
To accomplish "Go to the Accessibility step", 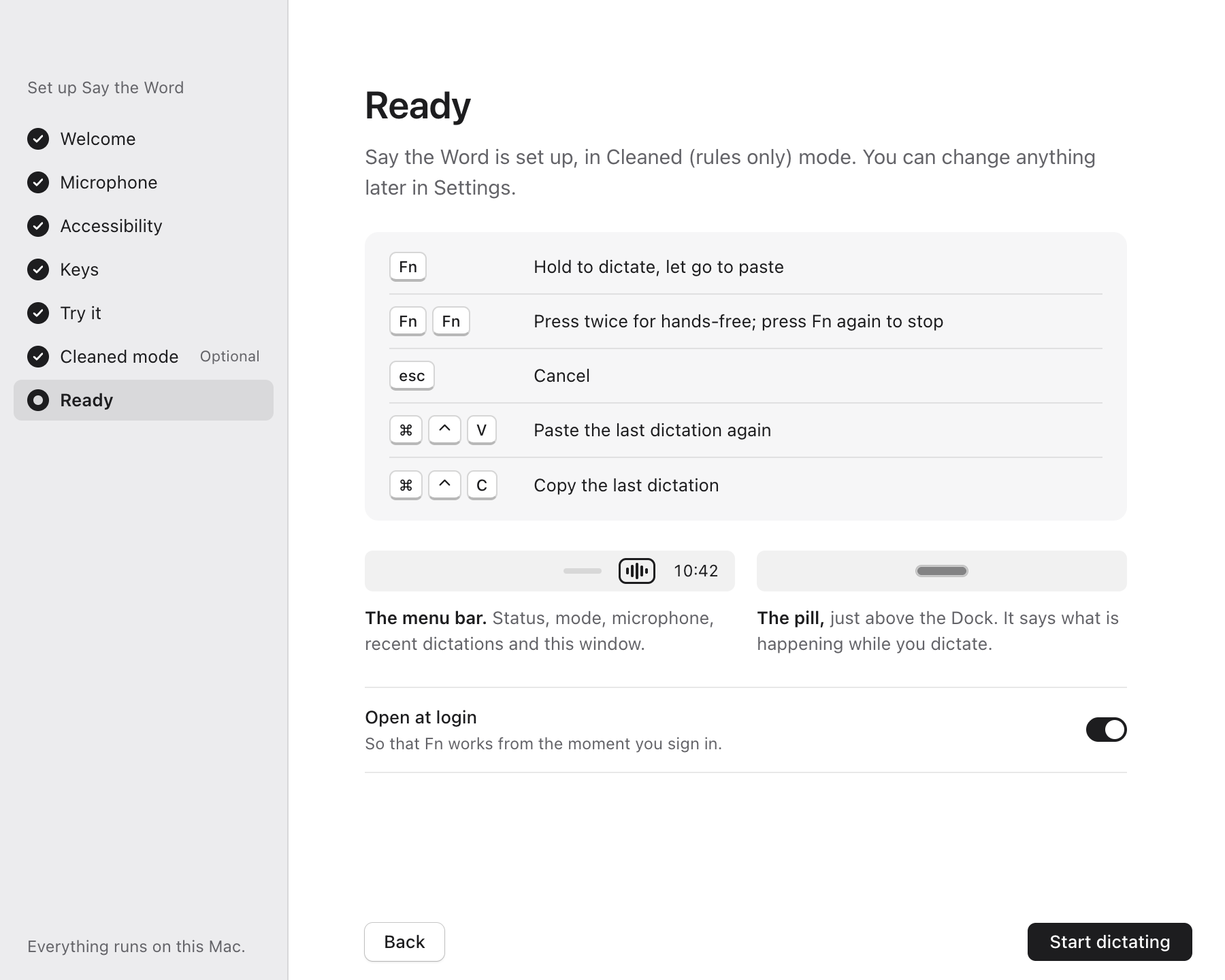I will click(144, 226).
